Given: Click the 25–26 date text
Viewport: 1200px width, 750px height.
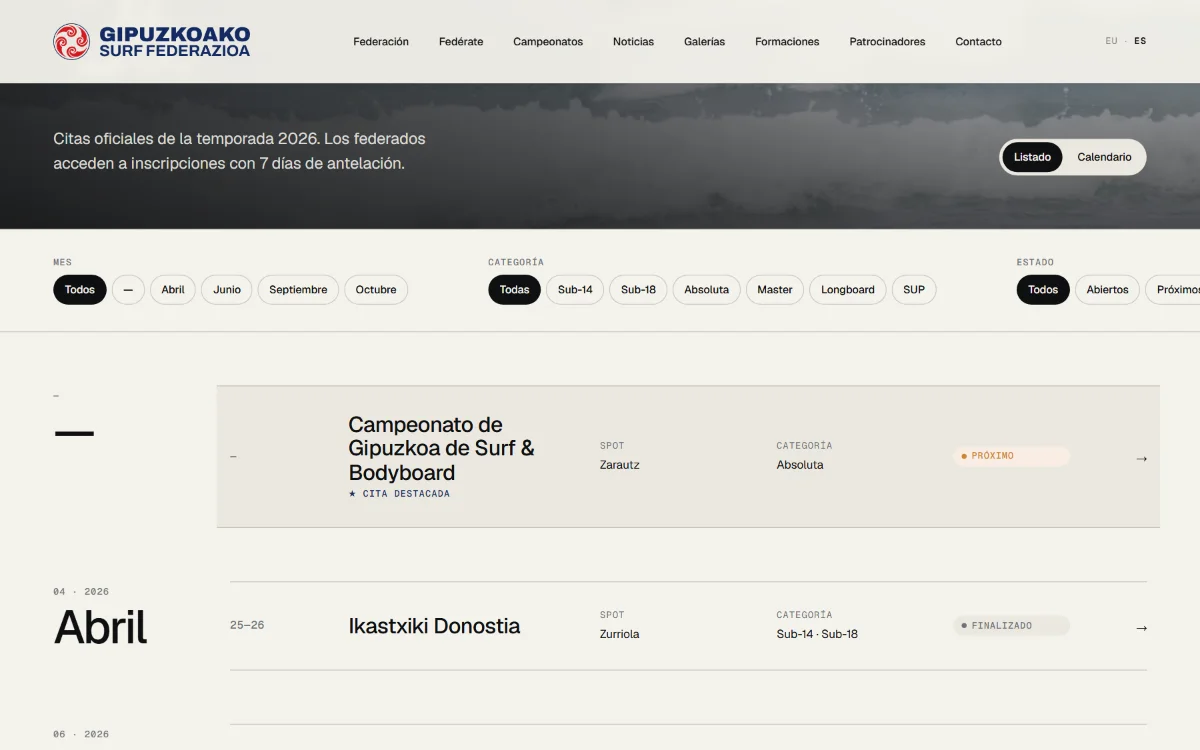Looking at the screenshot, I should [x=247, y=625].
